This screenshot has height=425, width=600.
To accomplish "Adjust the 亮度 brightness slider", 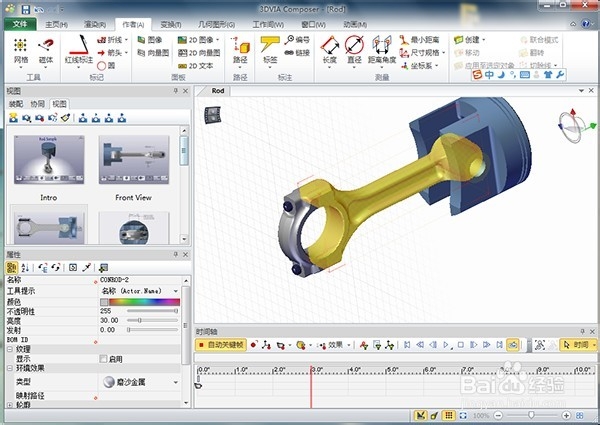I will point(153,320).
